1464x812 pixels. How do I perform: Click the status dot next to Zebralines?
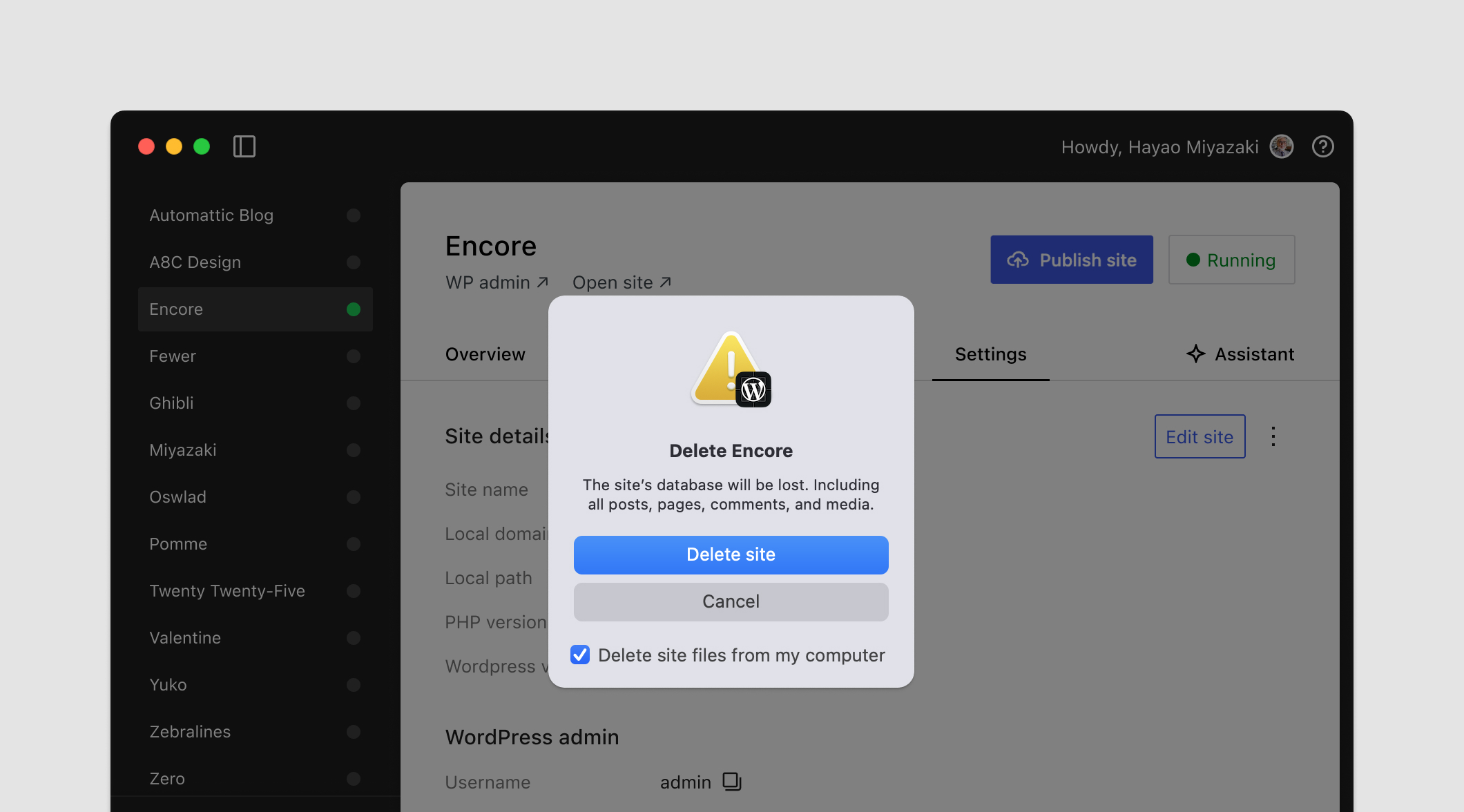354,732
